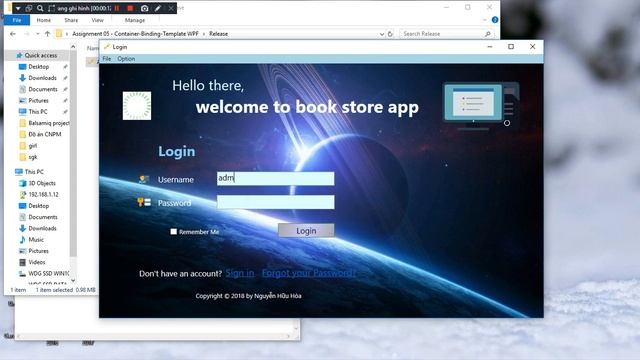Open the Forgot your Password link
The image size is (640, 360).
click(x=309, y=273)
